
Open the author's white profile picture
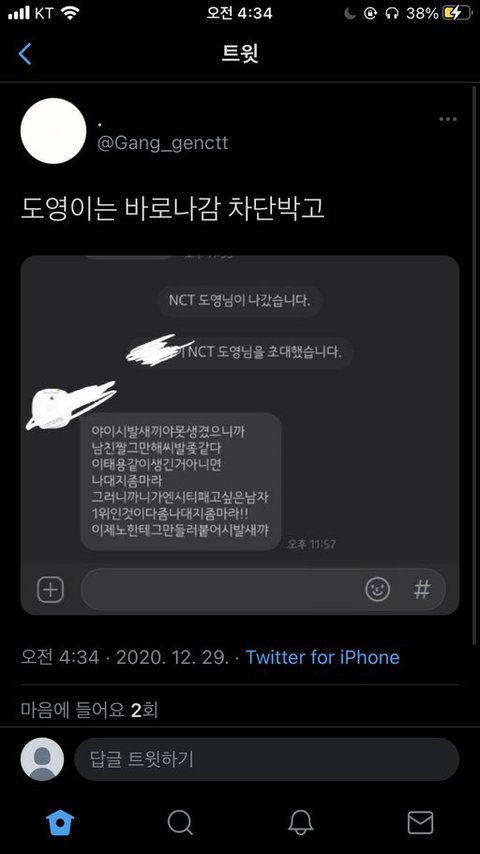53,131
